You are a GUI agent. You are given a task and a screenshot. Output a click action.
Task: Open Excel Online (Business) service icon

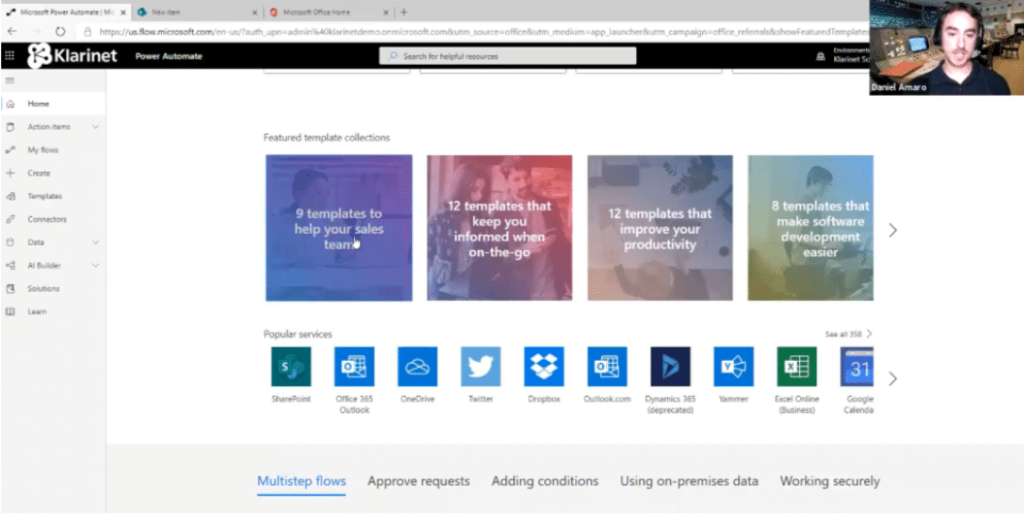pyautogui.click(x=797, y=366)
